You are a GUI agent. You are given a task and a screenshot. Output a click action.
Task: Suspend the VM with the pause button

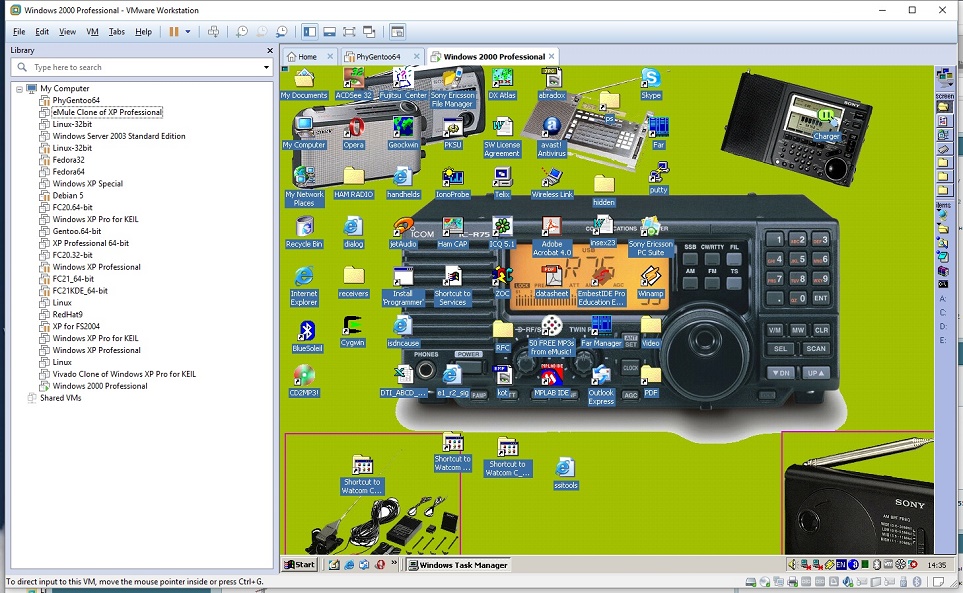click(174, 31)
